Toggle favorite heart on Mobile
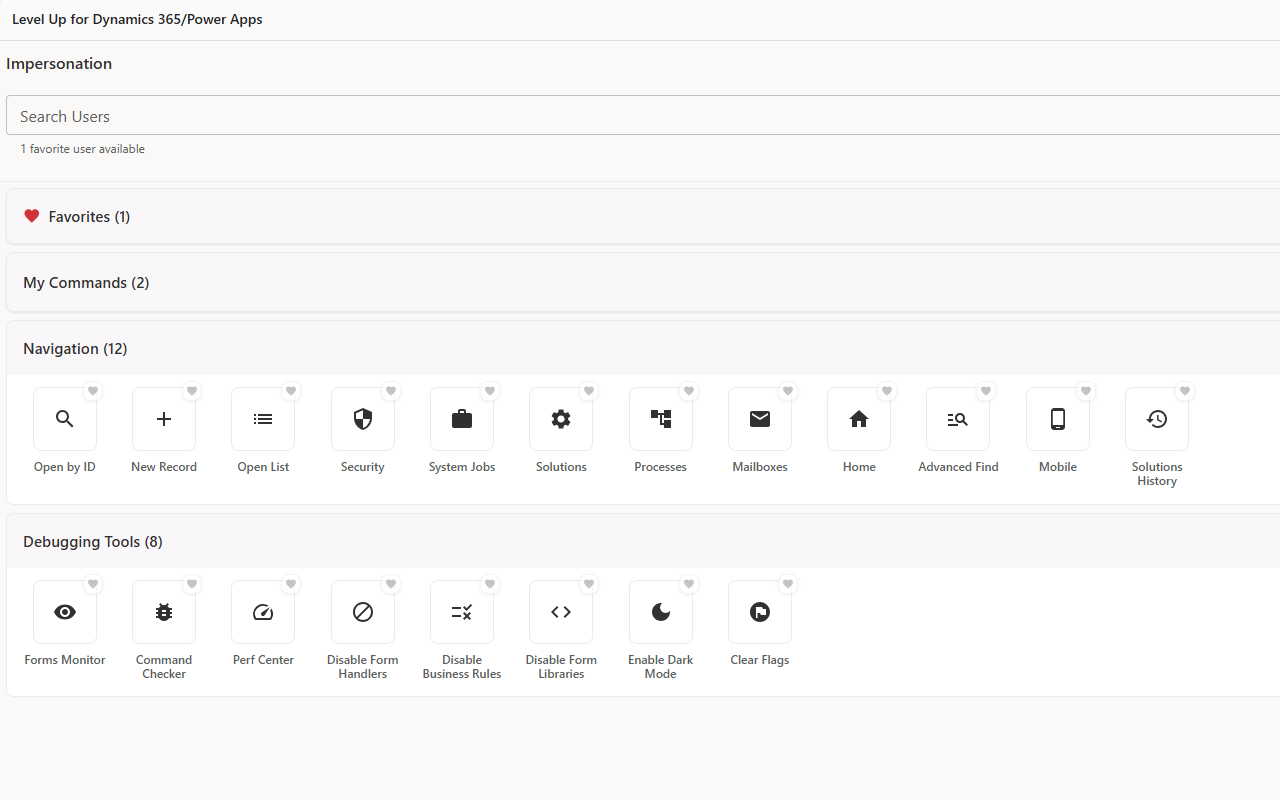Screen dimensions: 1280x800 pos(1086,391)
